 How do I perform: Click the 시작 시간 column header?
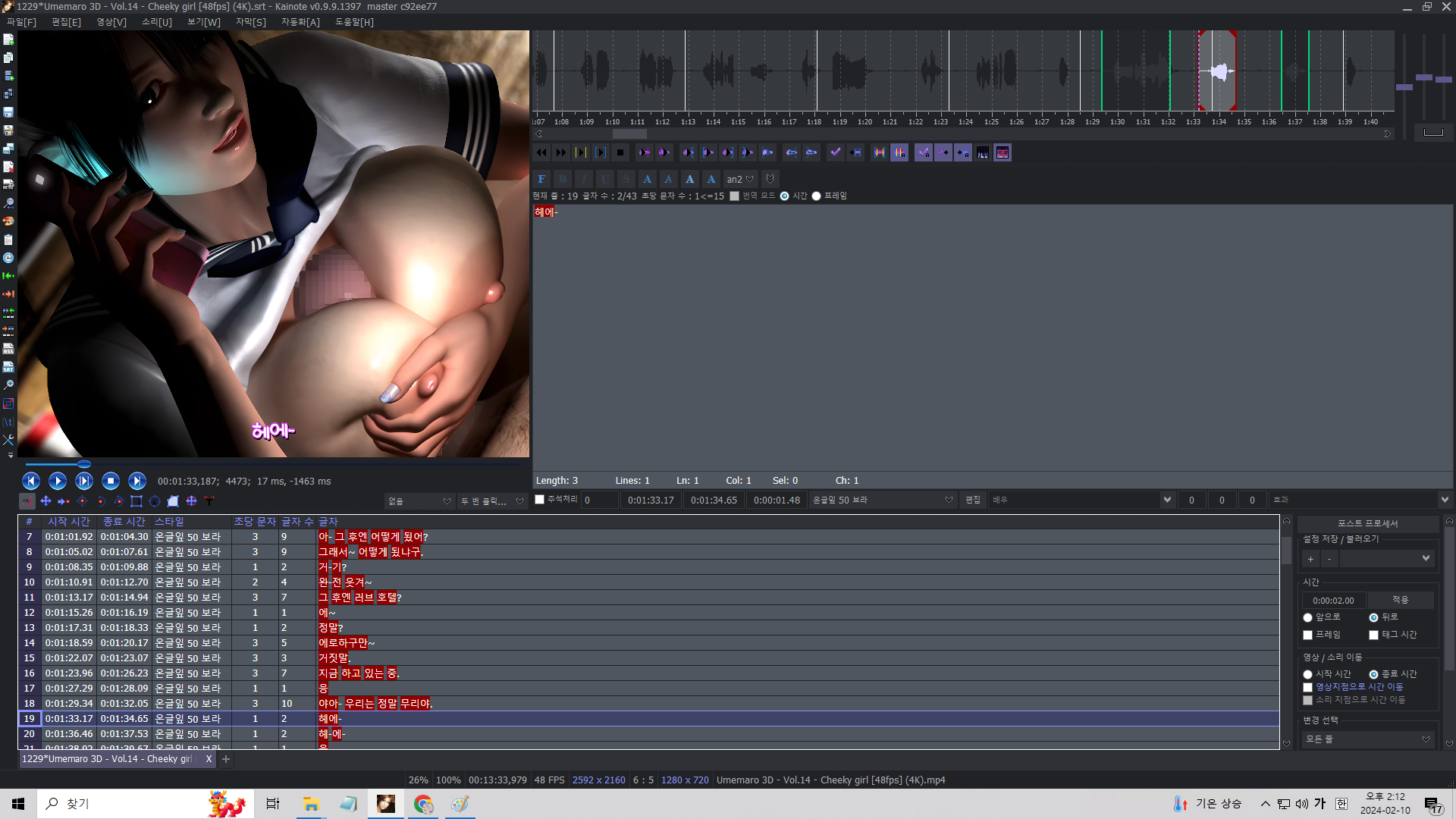point(69,522)
